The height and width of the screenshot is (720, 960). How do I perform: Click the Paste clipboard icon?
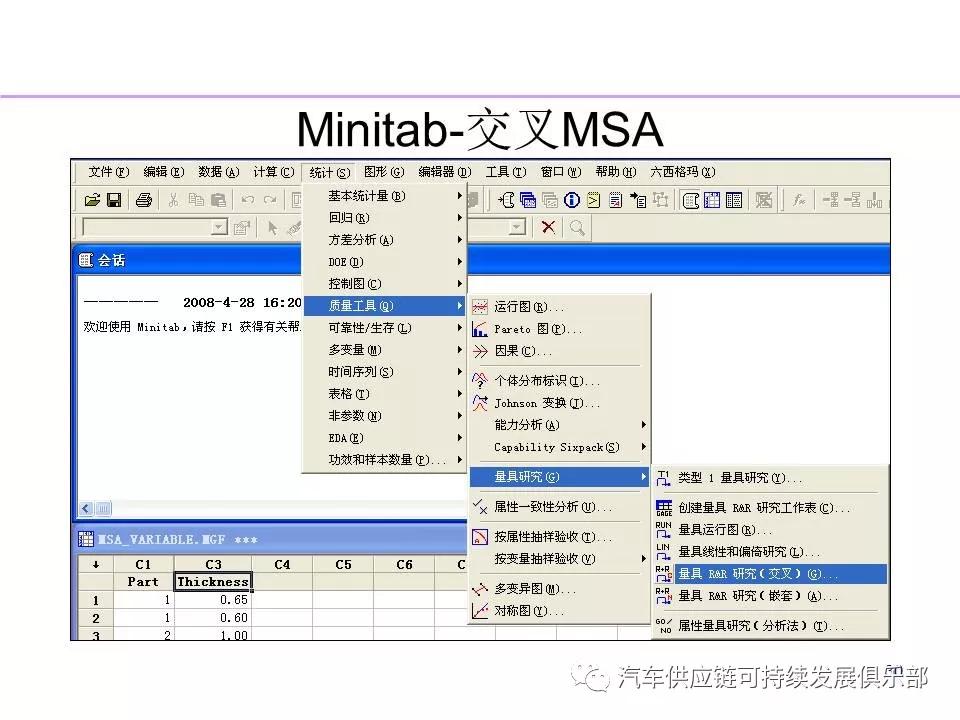point(218,200)
